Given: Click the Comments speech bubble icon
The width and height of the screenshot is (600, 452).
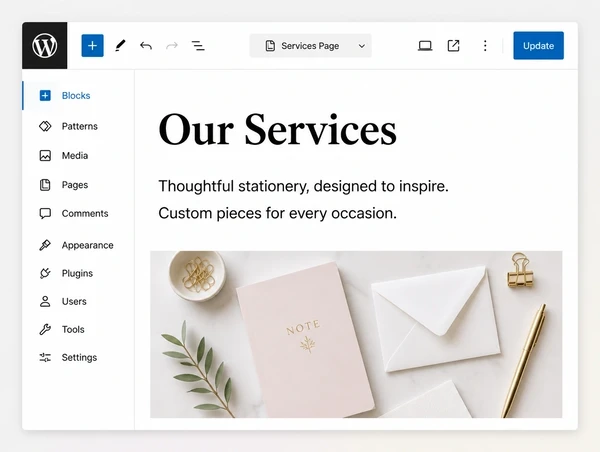Looking at the screenshot, I should [x=45, y=214].
